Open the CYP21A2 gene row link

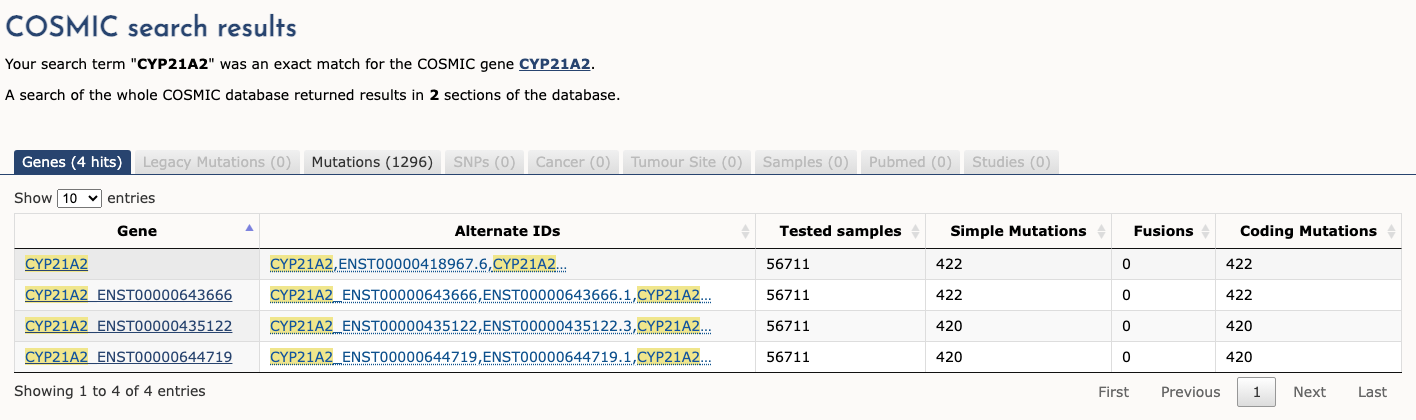pyautogui.click(x=56, y=264)
